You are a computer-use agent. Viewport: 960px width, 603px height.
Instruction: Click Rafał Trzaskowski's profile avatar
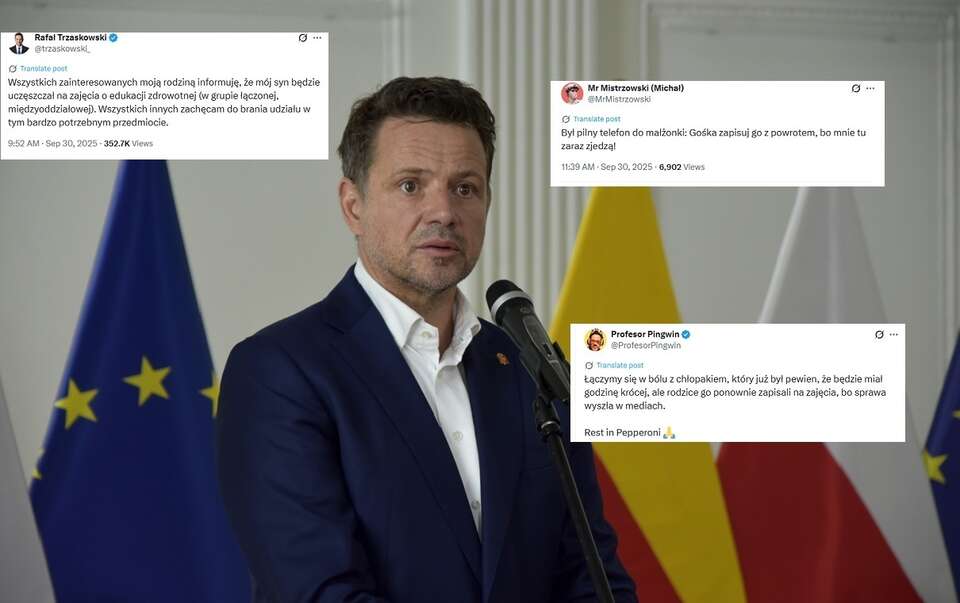[19, 43]
